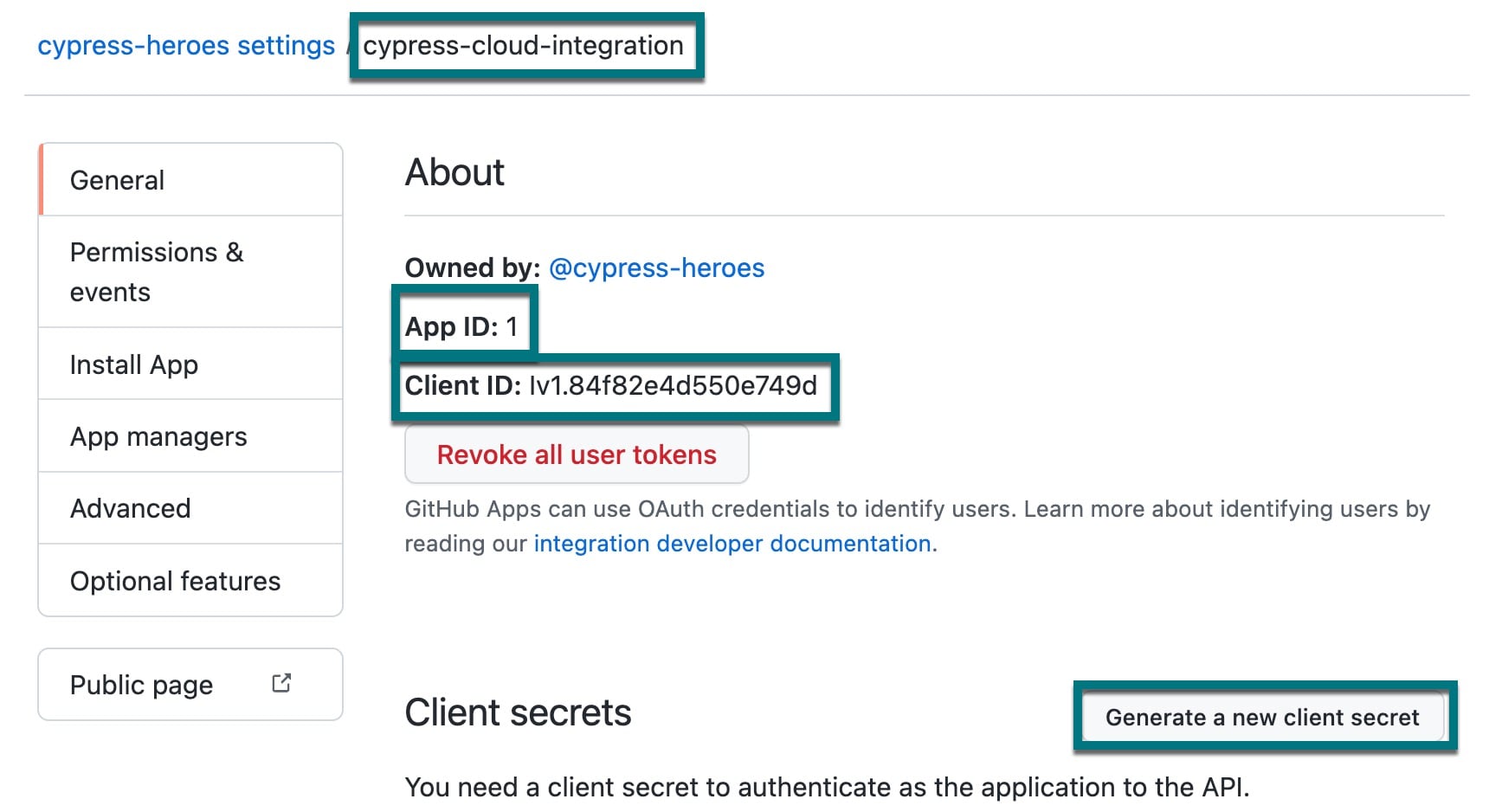
Task: Click the cypress-cloud-integration breadcrumb title
Action: tap(523, 45)
